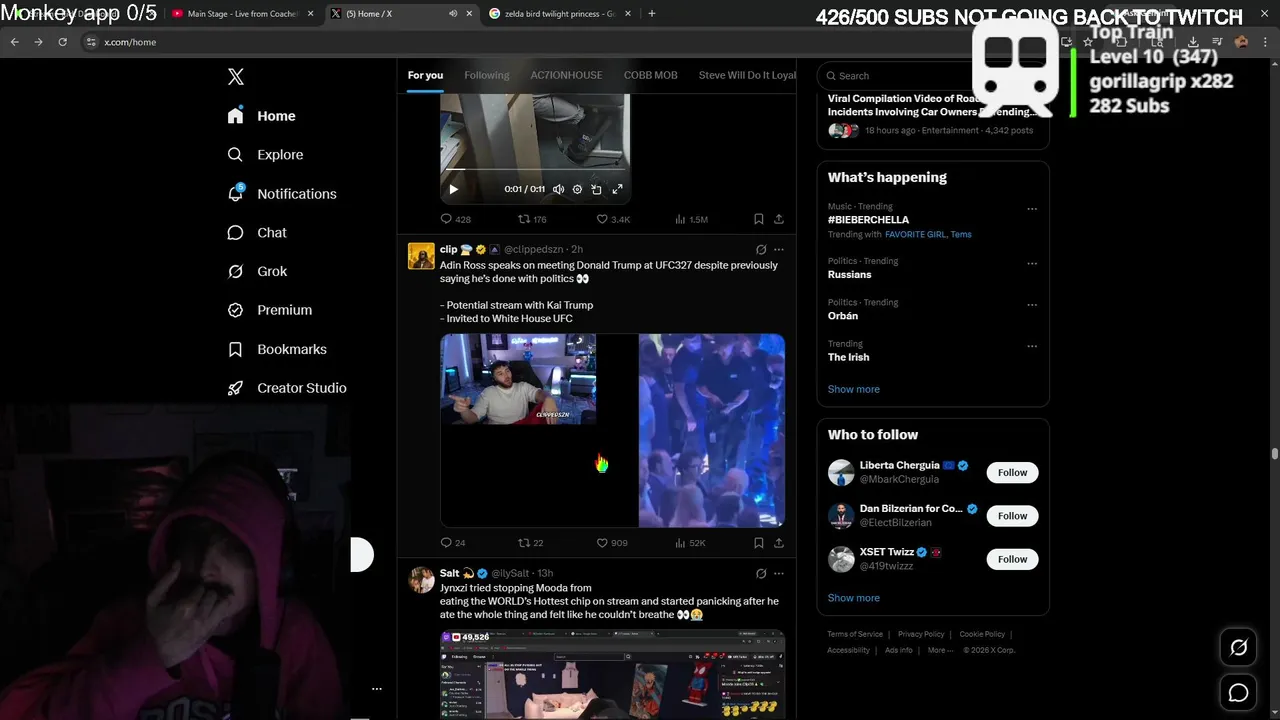This screenshot has height=720, width=1280.
Task: Reply to the clip post with 24 replies
Action: tap(453, 543)
